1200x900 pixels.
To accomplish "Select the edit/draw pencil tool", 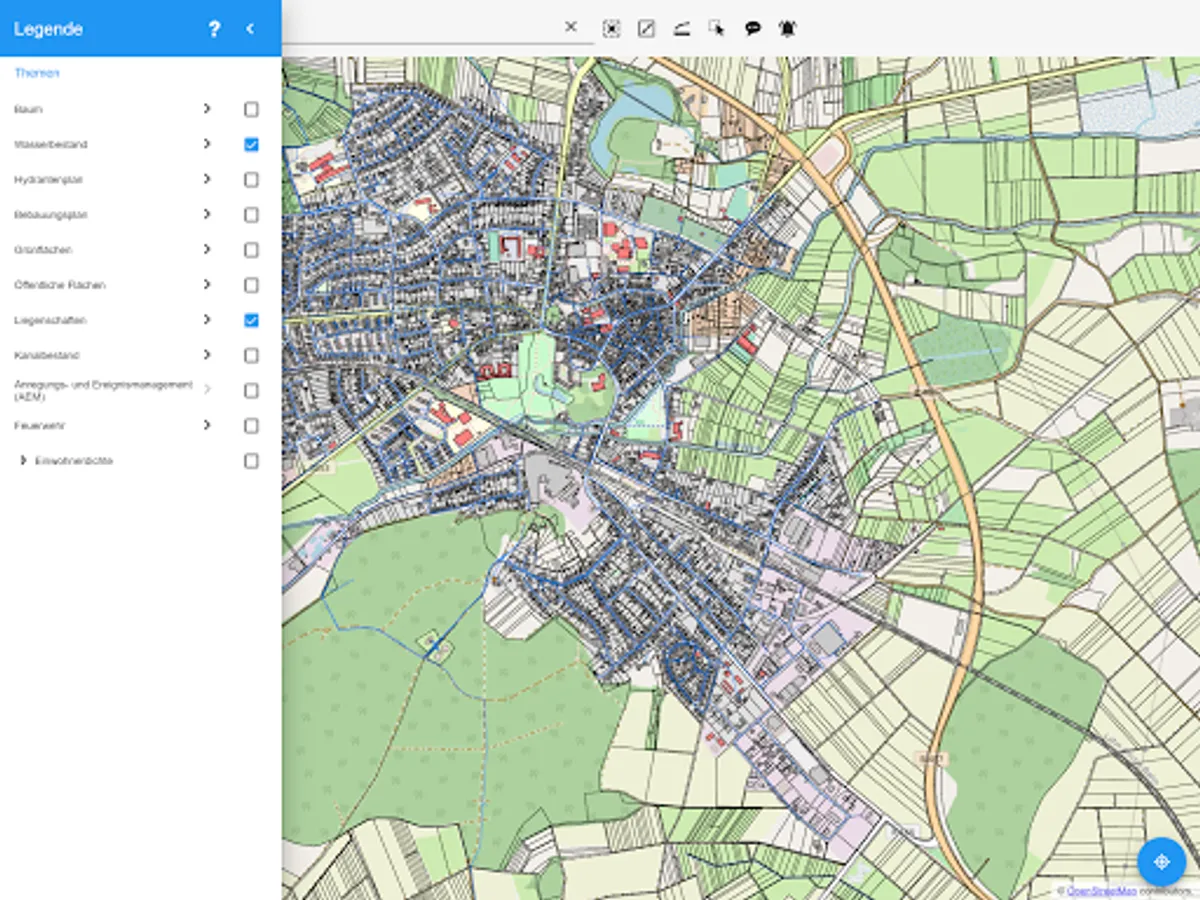I will pyautogui.click(x=646, y=28).
